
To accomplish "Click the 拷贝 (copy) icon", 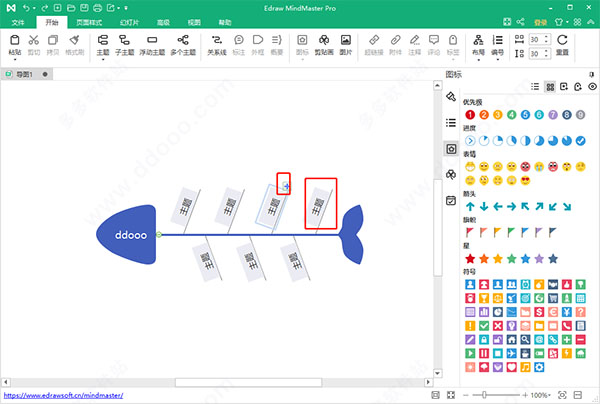I will (53, 40).
